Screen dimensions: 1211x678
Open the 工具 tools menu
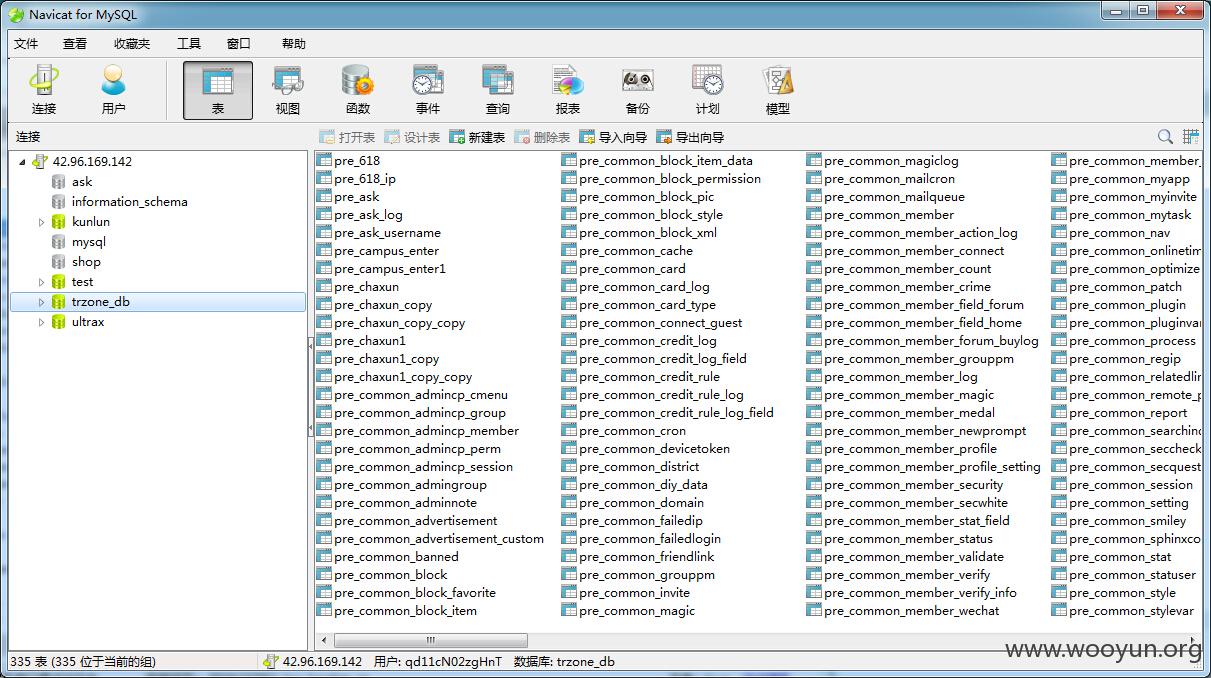click(189, 44)
